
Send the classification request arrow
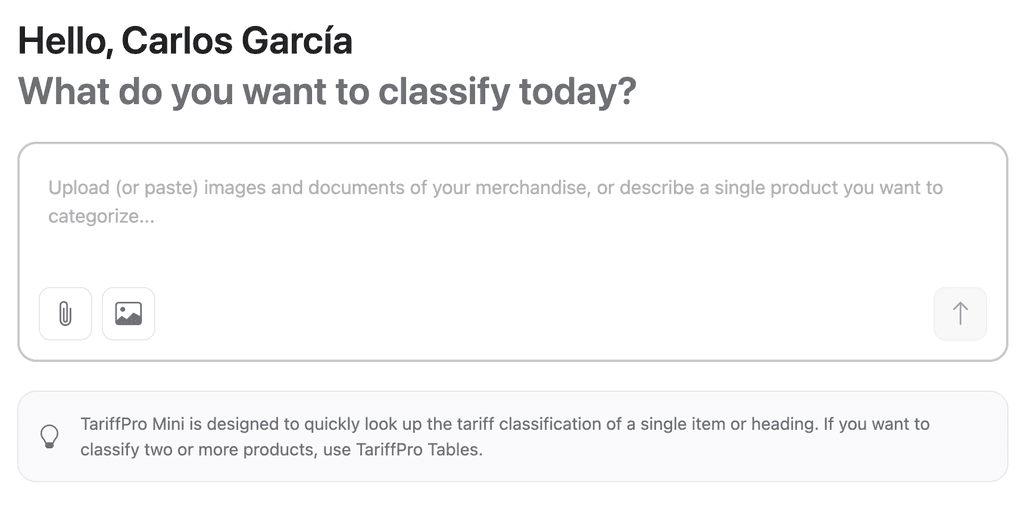(x=960, y=313)
